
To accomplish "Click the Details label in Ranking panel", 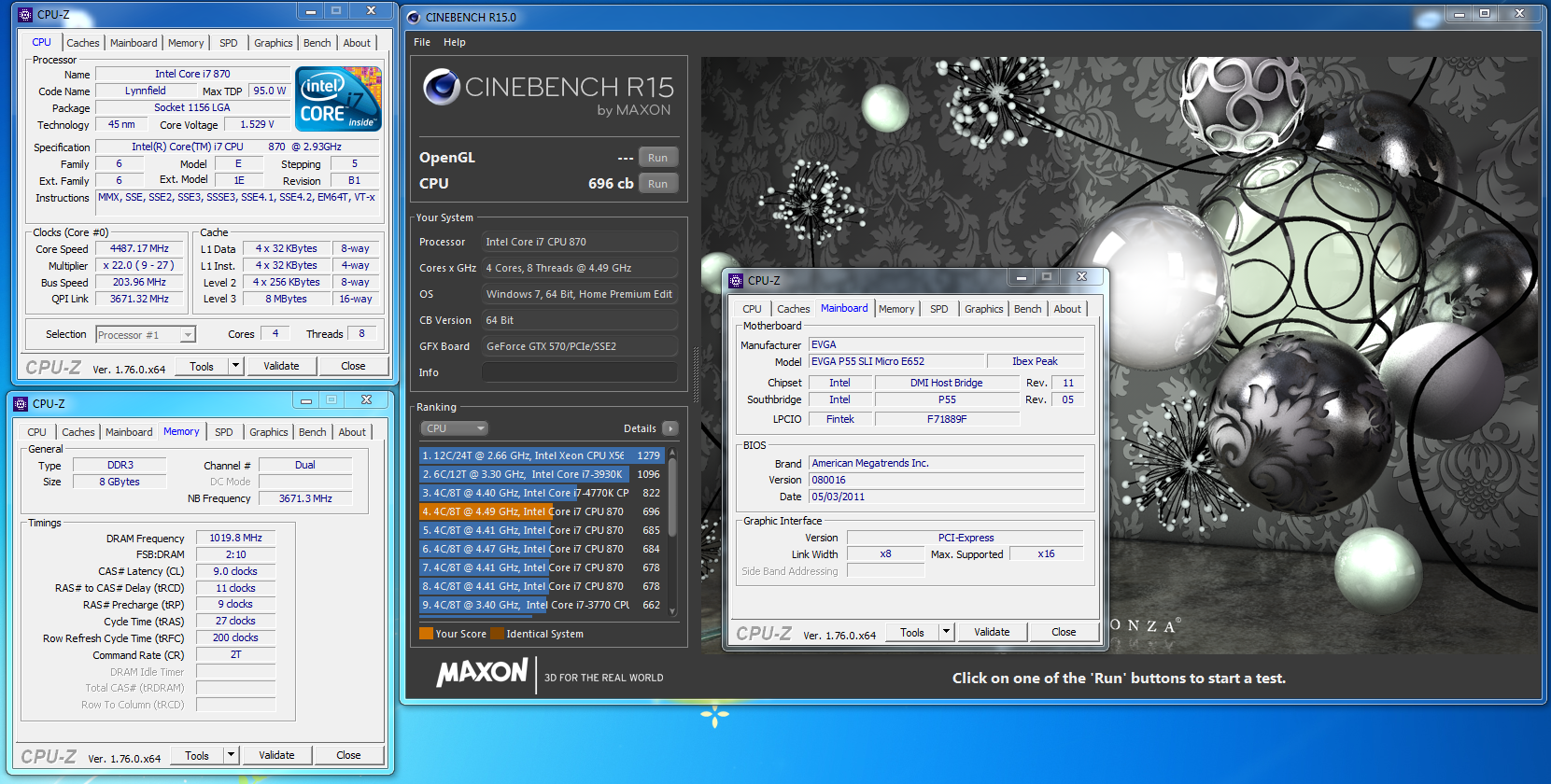I will point(640,428).
